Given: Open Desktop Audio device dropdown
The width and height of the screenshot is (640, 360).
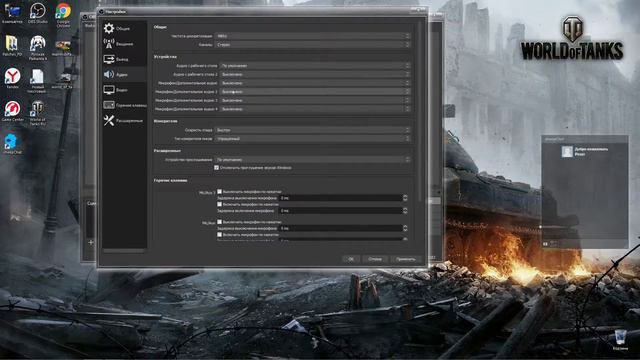Looking at the screenshot, I should [315, 65].
